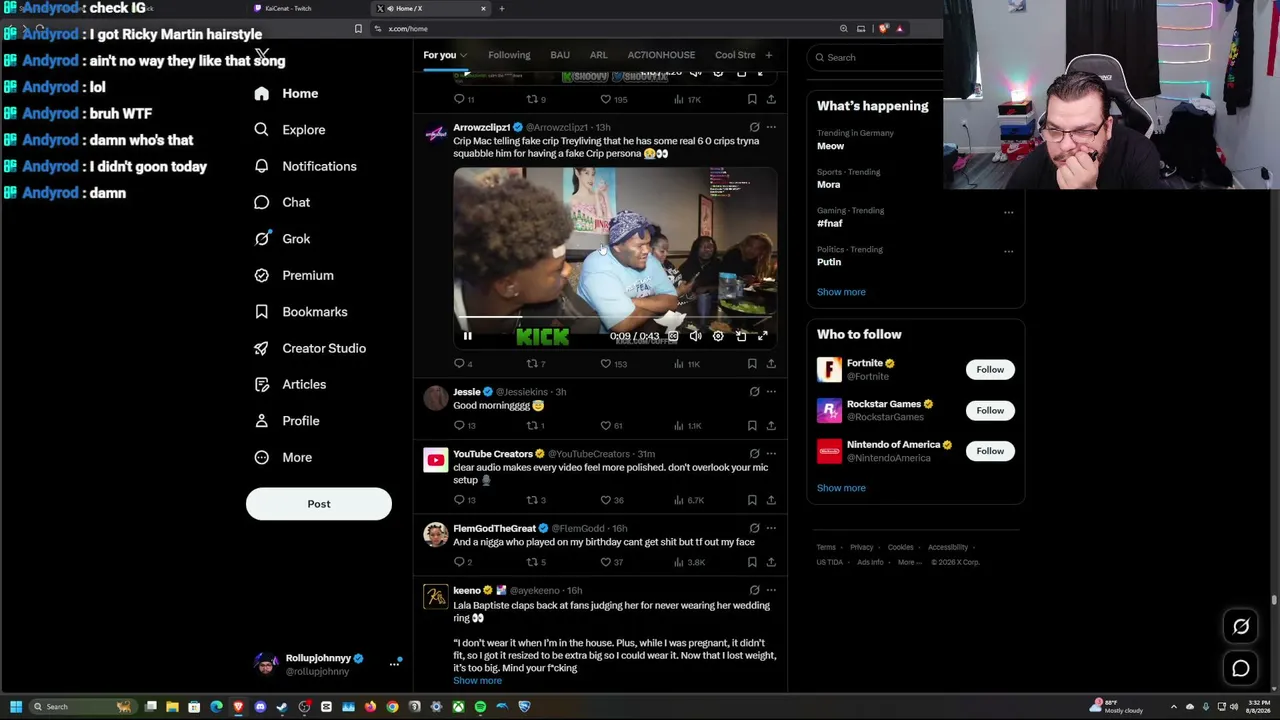Open the Windows Start menu

(x=16, y=707)
